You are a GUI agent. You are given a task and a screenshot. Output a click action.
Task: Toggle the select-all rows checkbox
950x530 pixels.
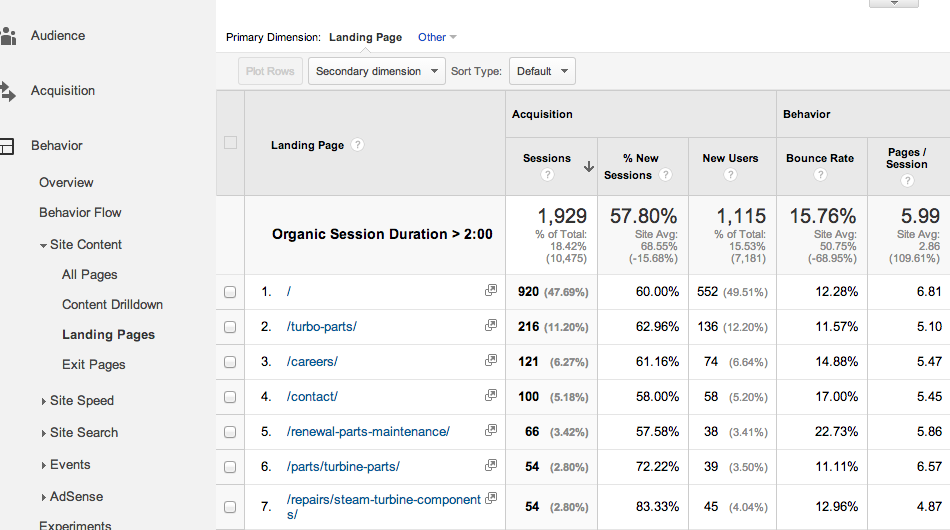230,143
